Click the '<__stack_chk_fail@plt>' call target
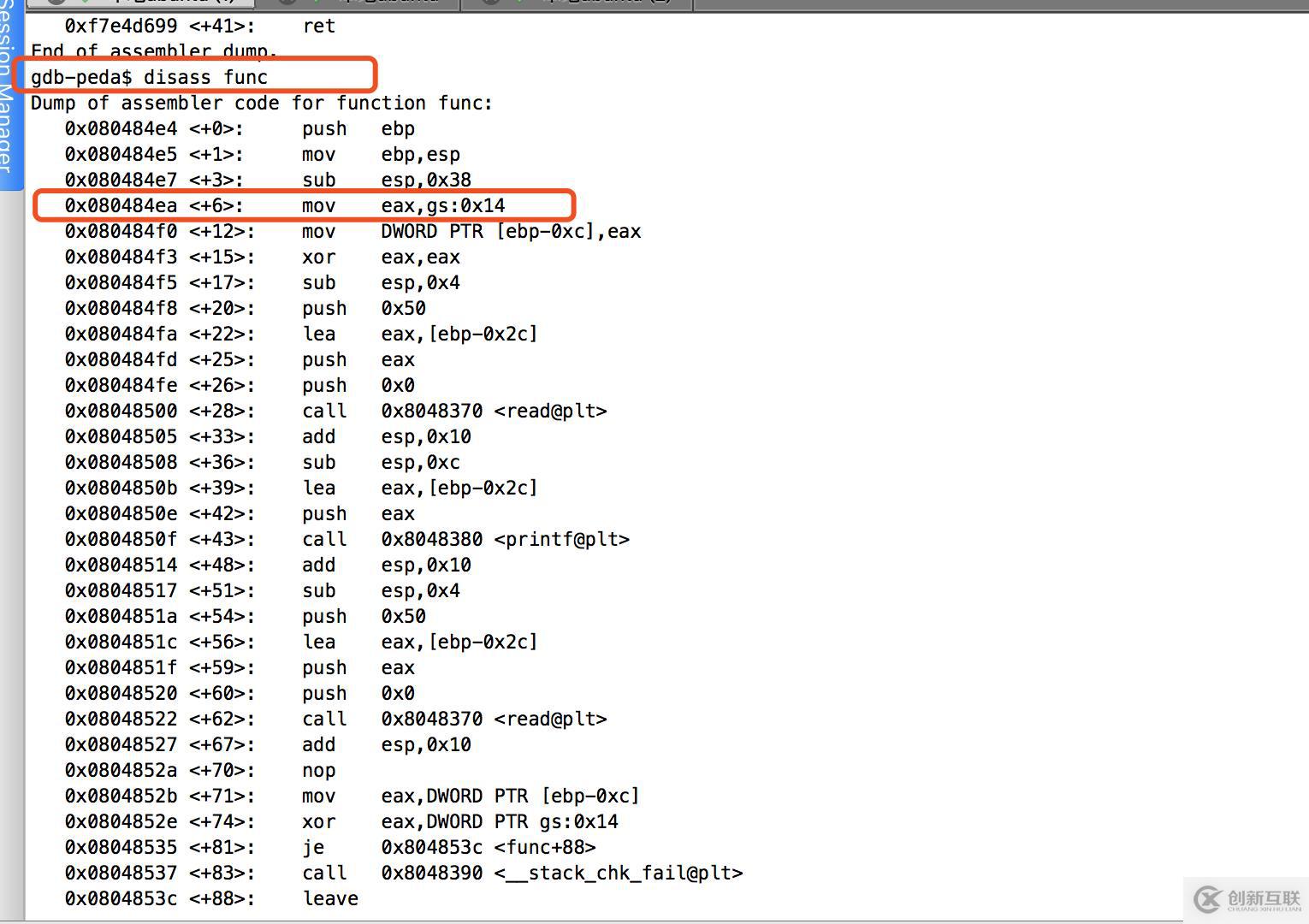This screenshot has height=924, width=1309. coord(619,873)
